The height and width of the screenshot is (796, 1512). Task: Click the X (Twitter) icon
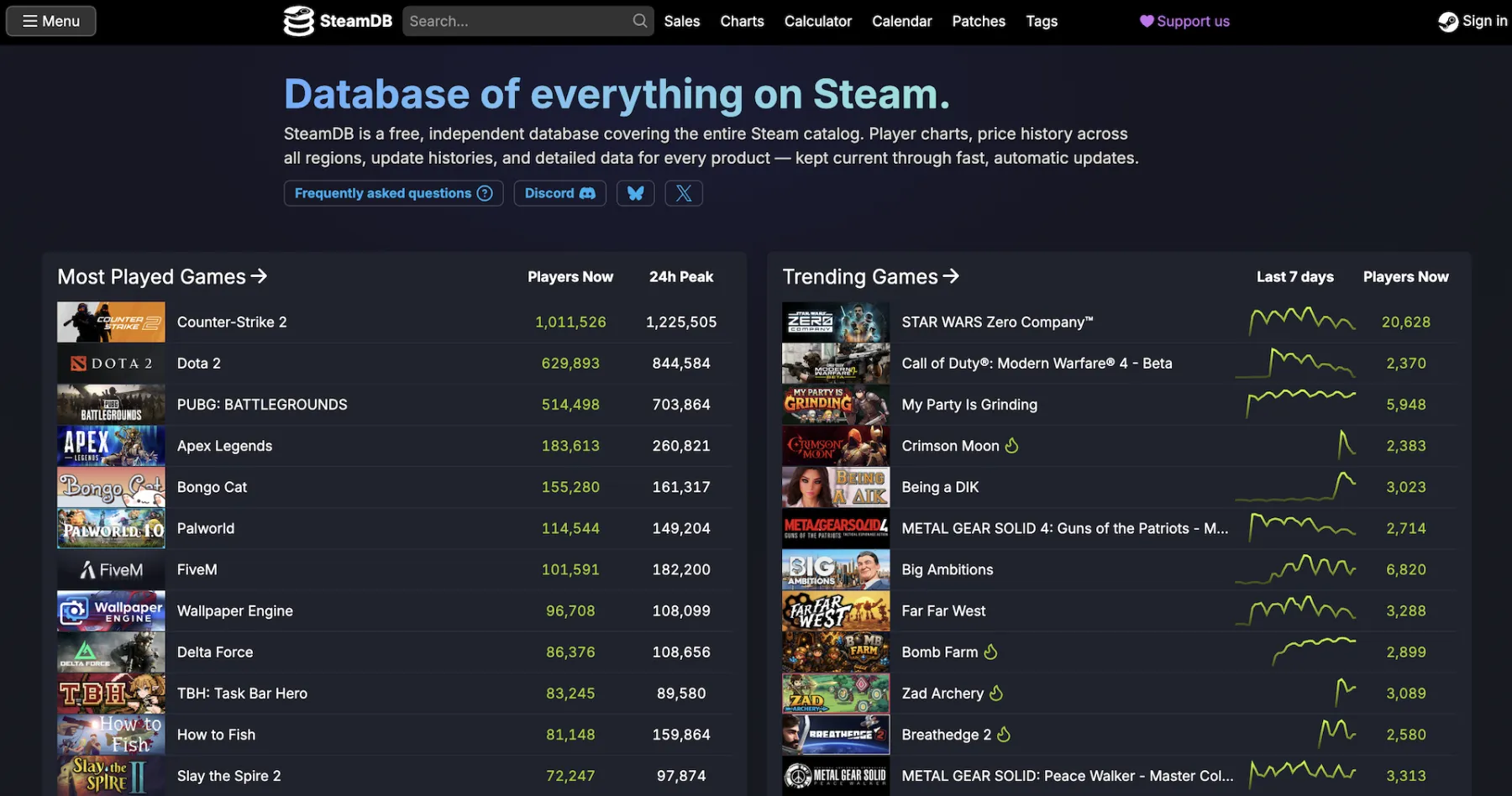click(684, 193)
